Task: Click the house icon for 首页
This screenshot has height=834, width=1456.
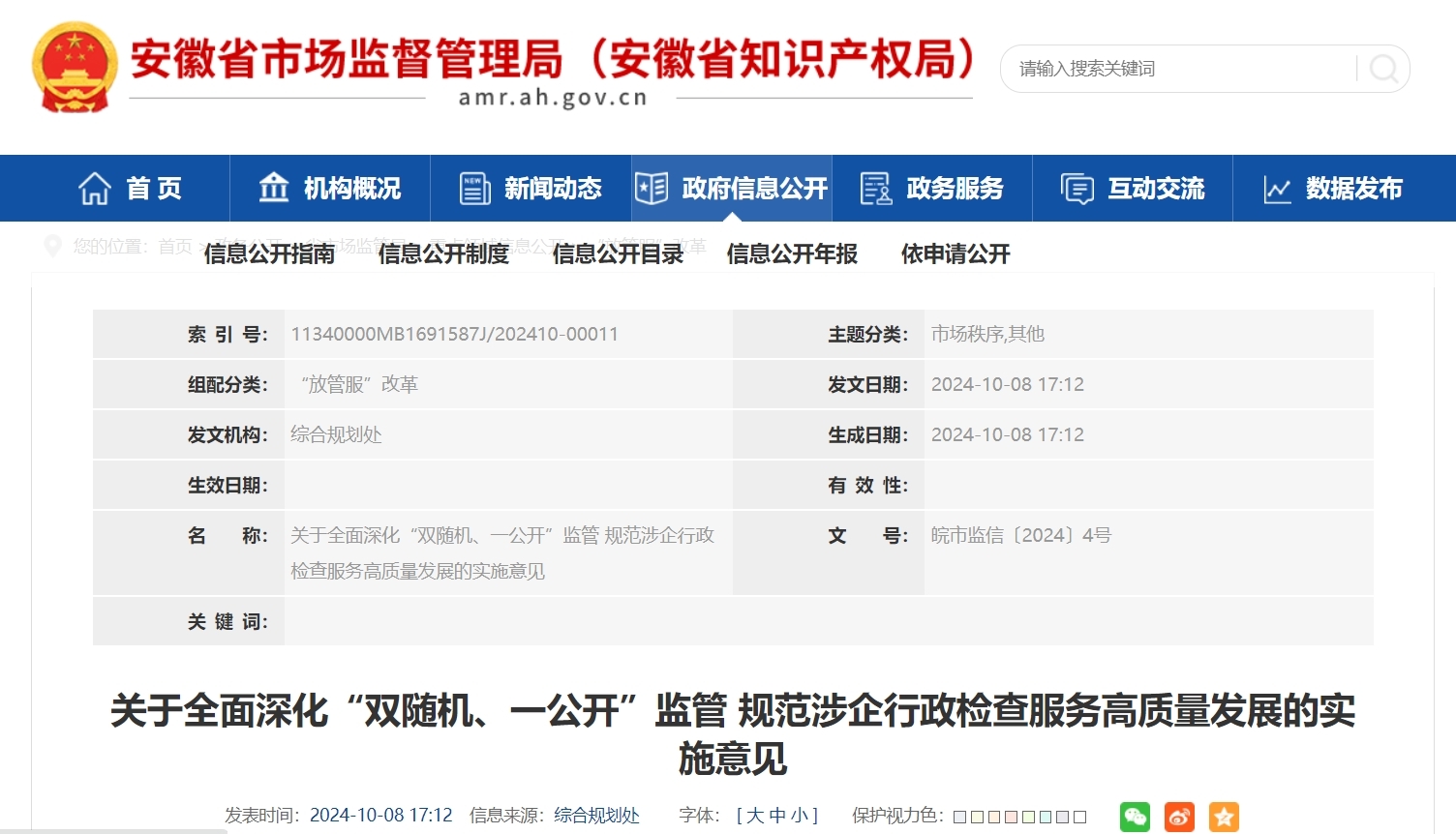Action: pyautogui.click(x=95, y=189)
